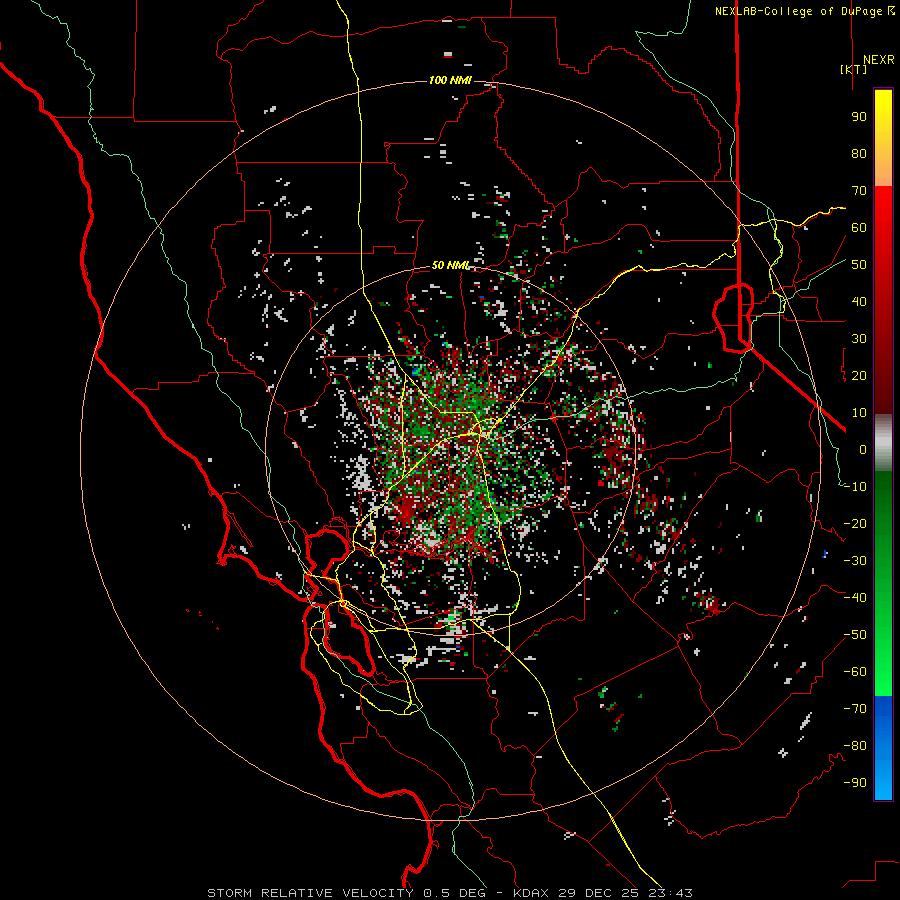Click the 80 value on the velocity scale
The height and width of the screenshot is (900, 900).
point(859,154)
